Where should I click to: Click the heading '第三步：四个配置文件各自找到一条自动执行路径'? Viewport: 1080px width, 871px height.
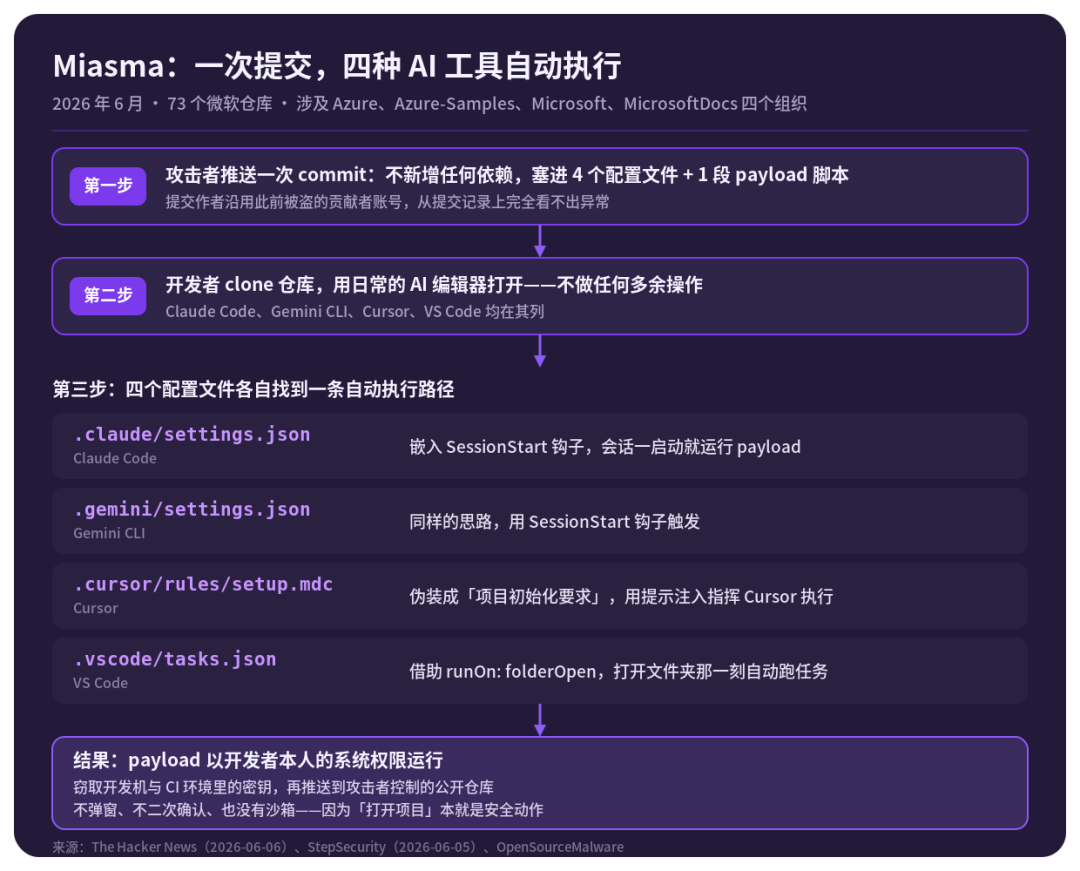[x=253, y=389]
